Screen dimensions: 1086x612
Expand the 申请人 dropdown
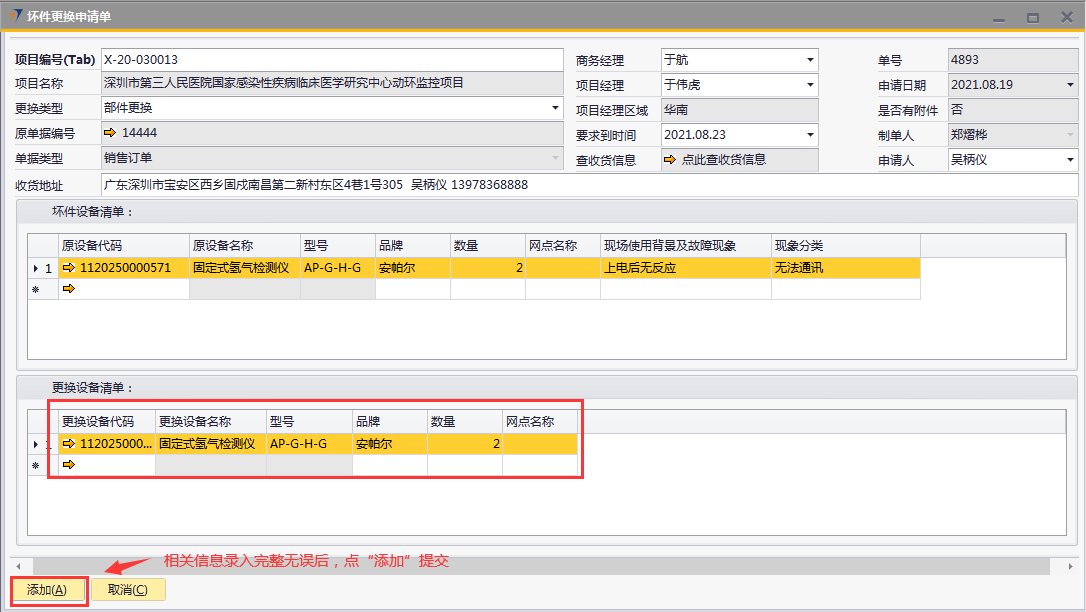pos(1070,160)
